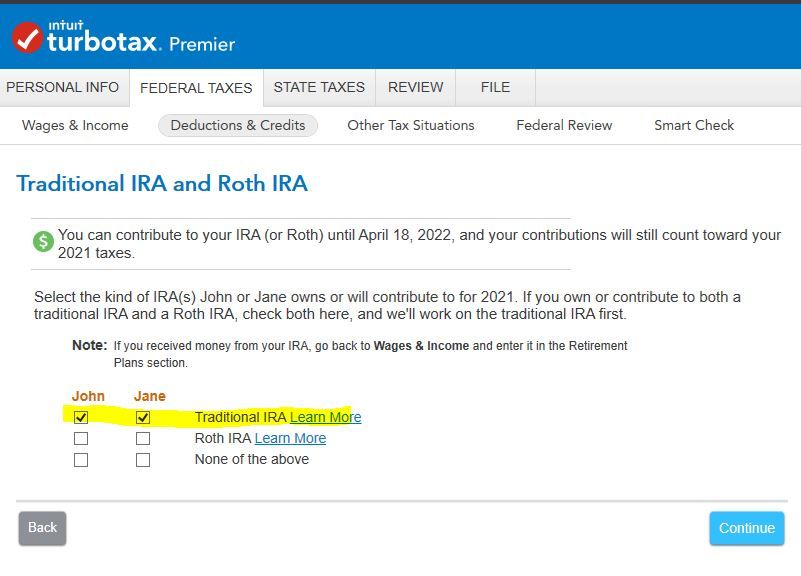Open Other Tax Situations section
This screenshot has height=576, width=801.
(411, 126)
